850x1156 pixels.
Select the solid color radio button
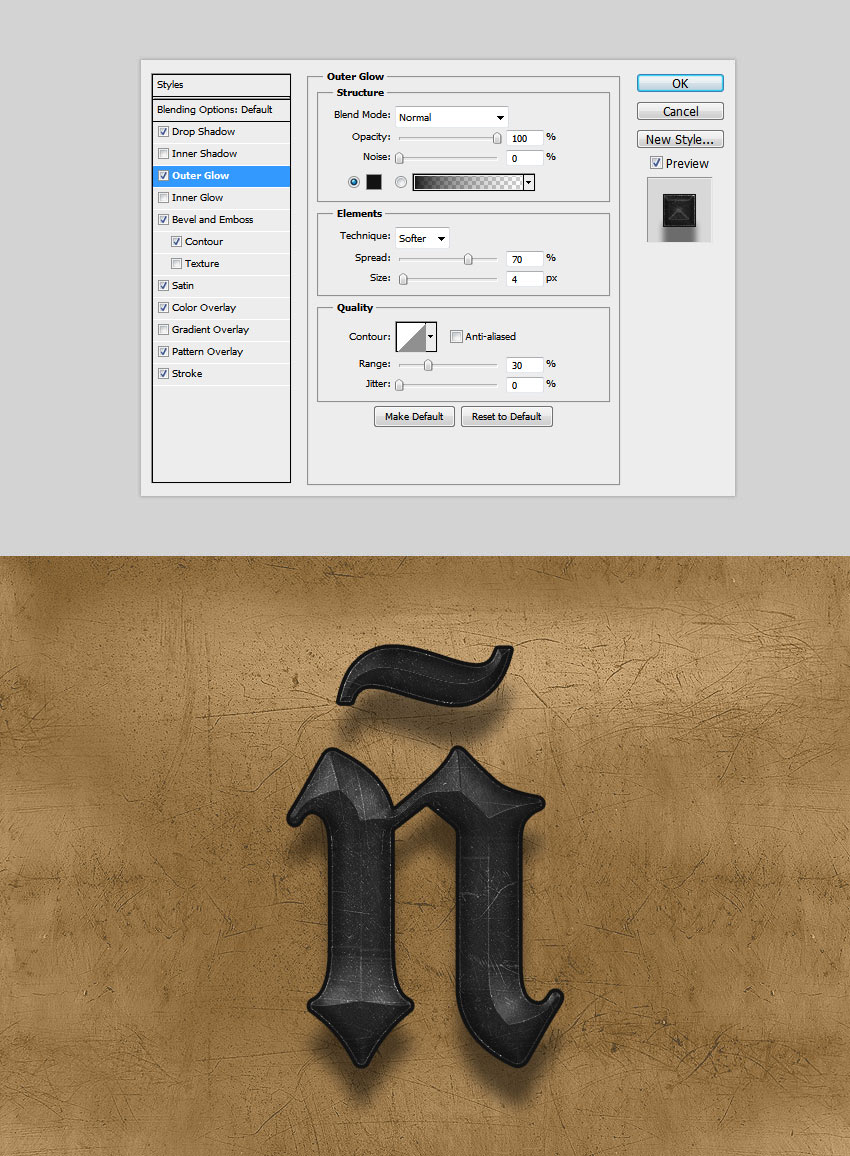click(x=354, y=182)
